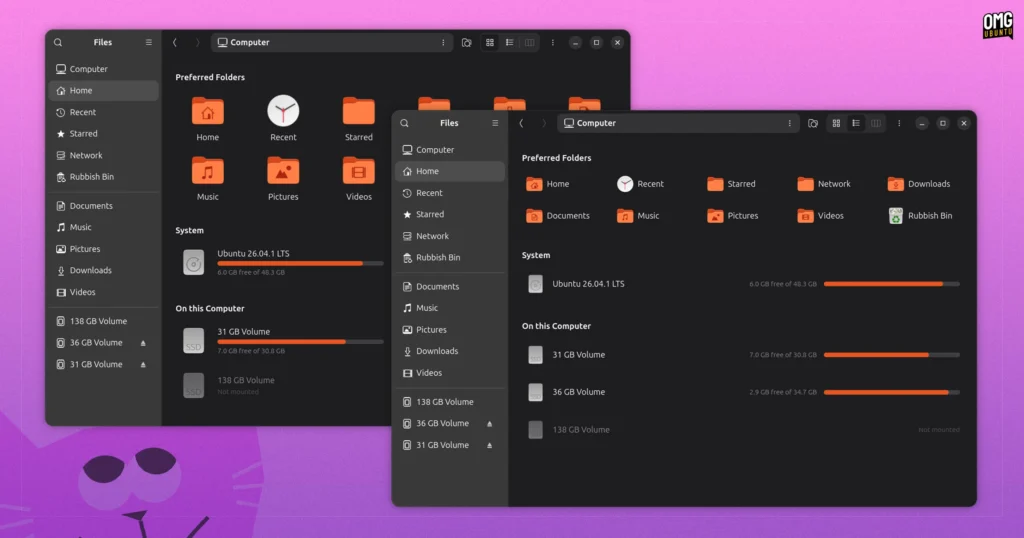Open the Recent clock icon in the back window
The width and height of the screenshot is (1024, 538).
(x=283, y=111)
